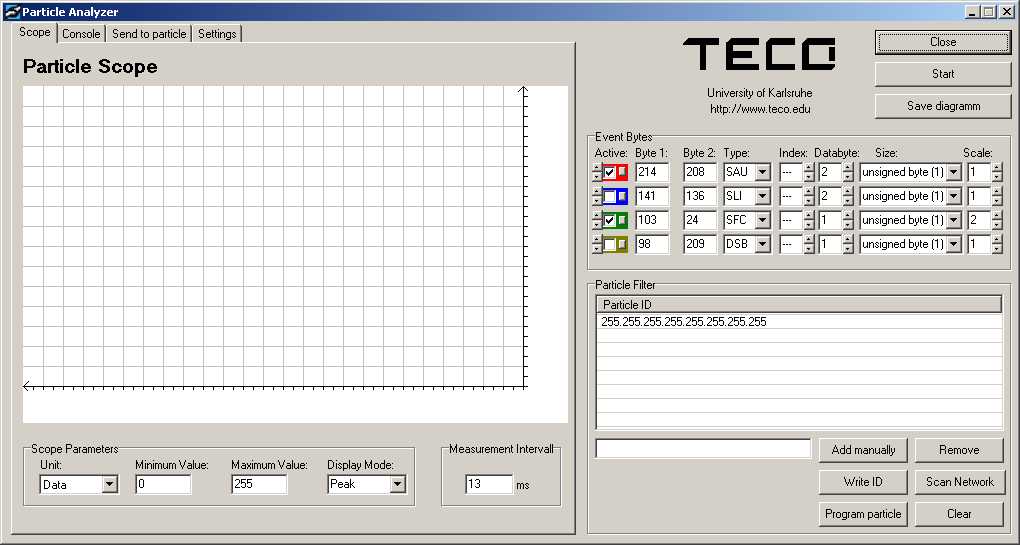Click the Start button

(x=943, y=74)
